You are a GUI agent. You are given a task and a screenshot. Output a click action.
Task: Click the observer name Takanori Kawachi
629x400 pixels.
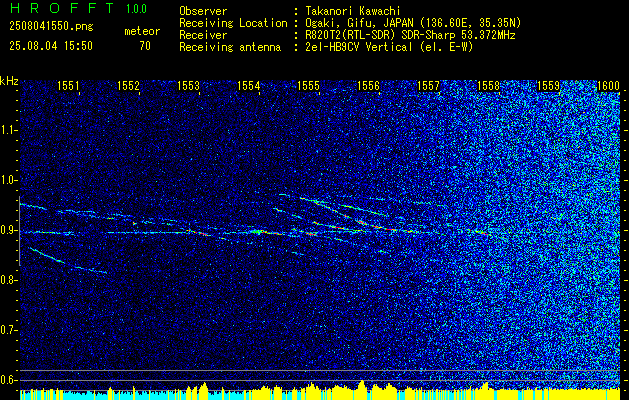pos(353,11)
